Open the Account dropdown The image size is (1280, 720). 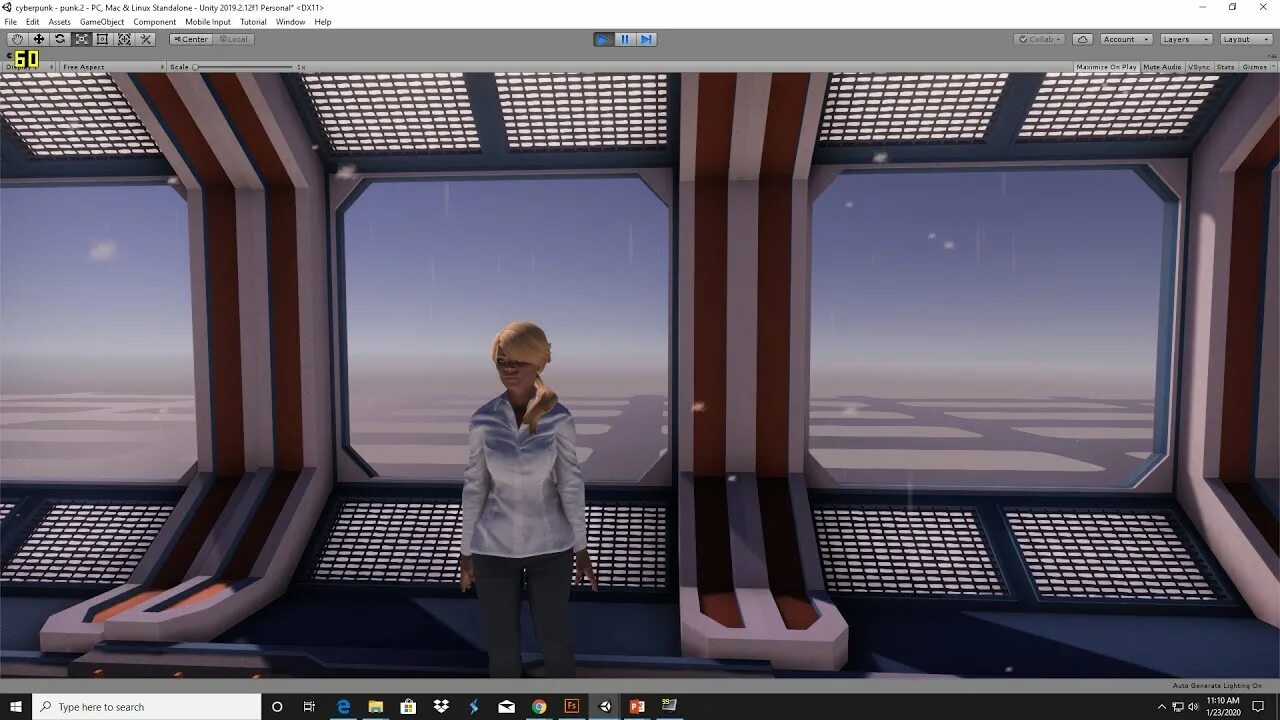1126,39
